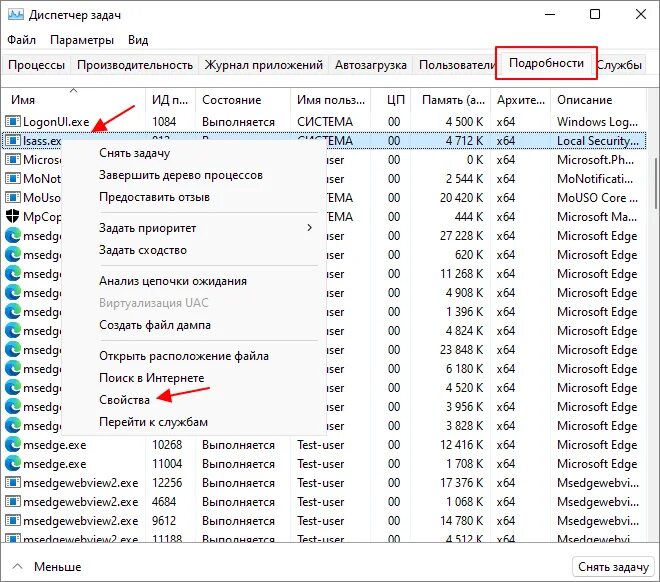Select the LogonUI.exe process name
This screenshot has width=660, height=582.
pos(56,122)
